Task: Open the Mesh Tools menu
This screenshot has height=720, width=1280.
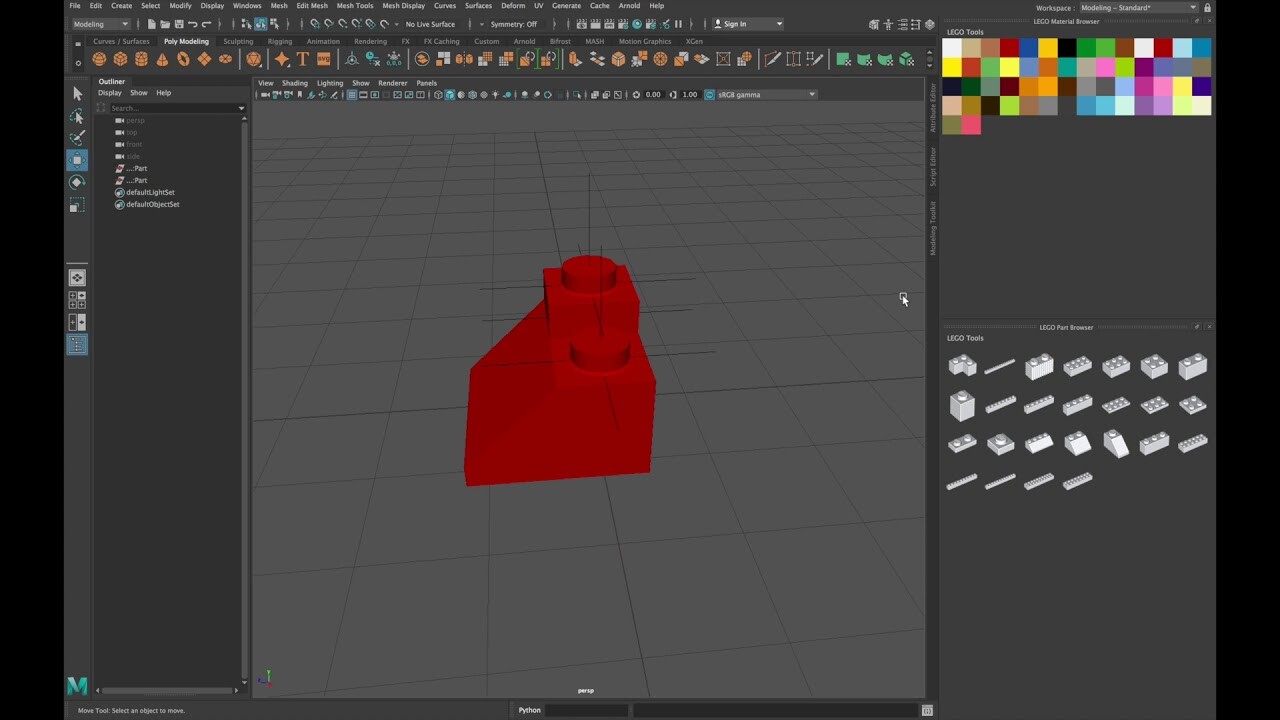Action: point(355,6)
